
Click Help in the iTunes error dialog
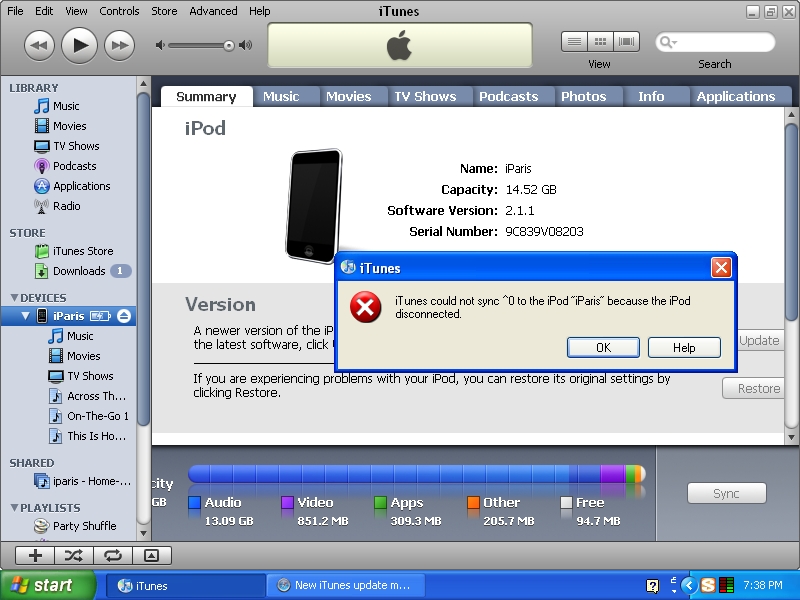click(684, 347)
